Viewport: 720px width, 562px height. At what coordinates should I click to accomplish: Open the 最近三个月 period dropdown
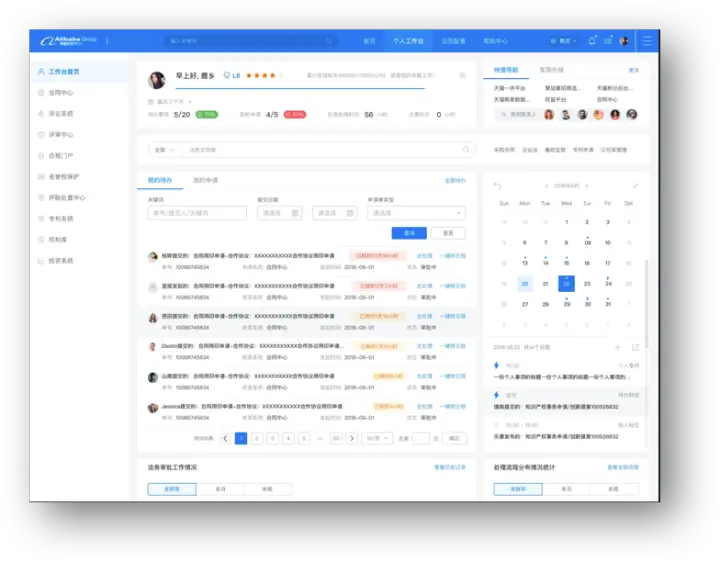click(x=170, y=101)
